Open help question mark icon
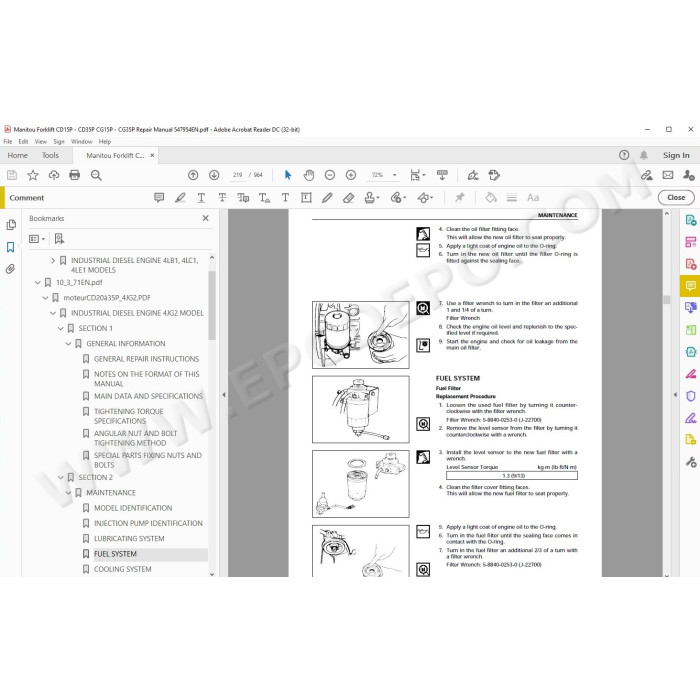Image resolution: width=700 pixels, height=700 pixels. (x=624, y=155)
